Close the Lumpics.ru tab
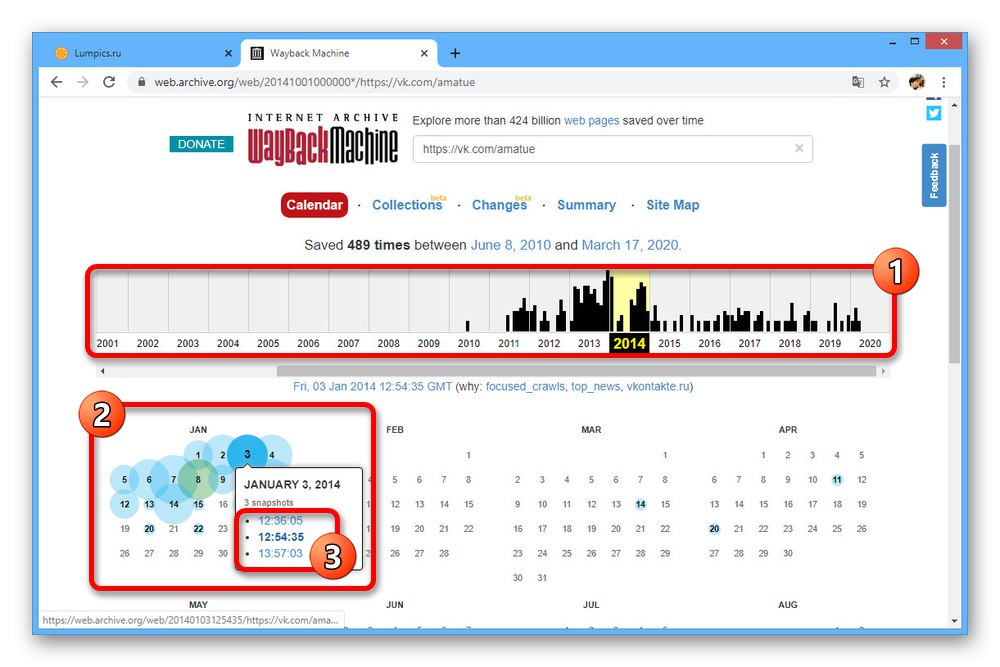 click(228, 54)
